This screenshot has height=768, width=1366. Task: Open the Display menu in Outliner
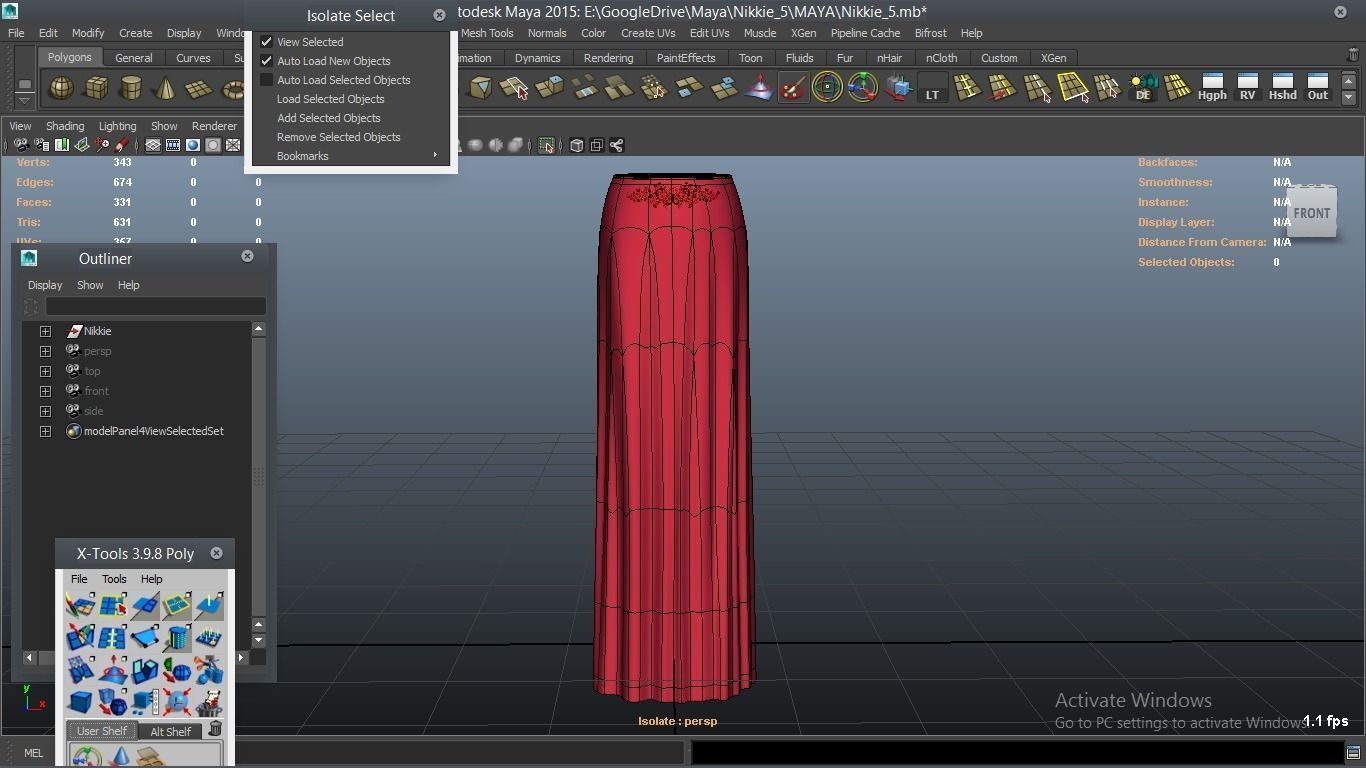tap(45, 285)
